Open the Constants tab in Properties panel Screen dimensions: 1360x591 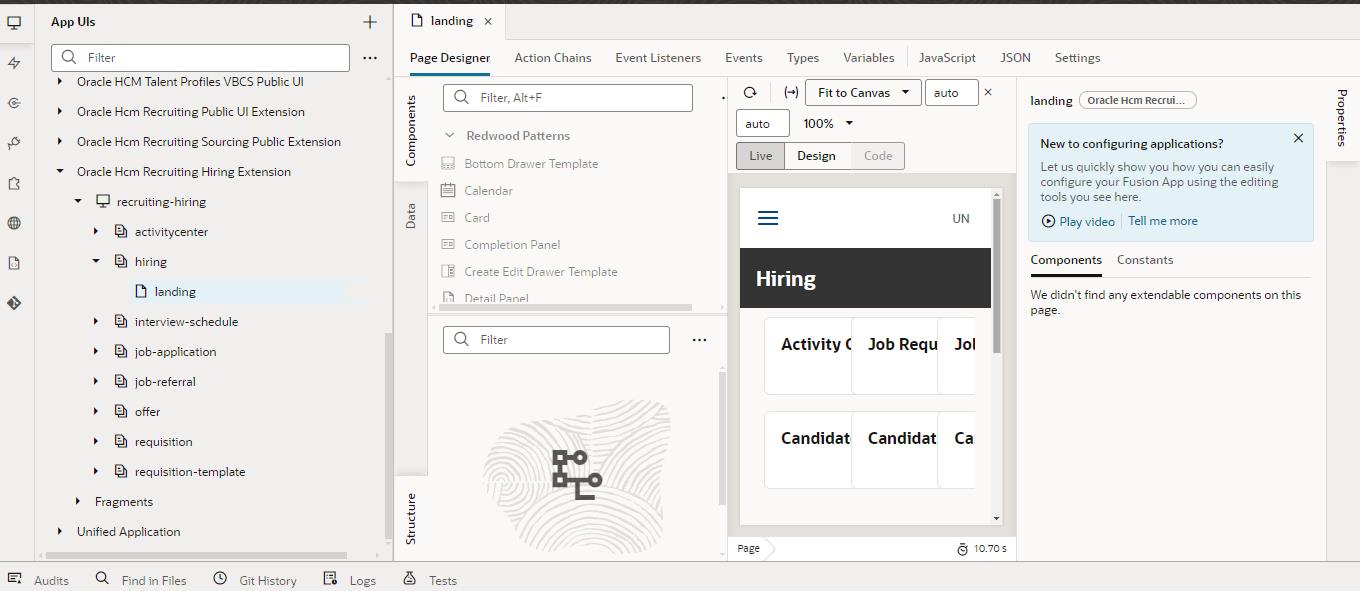[1144, 259]
